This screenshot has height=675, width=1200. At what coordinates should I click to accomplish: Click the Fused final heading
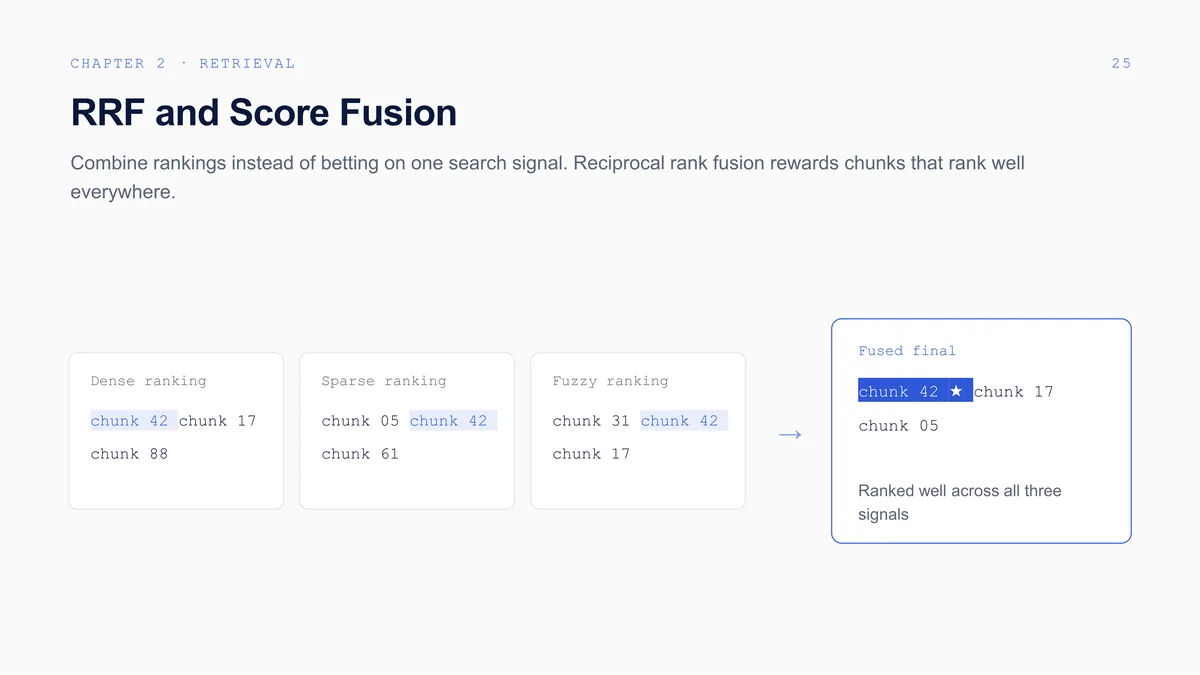907,351
